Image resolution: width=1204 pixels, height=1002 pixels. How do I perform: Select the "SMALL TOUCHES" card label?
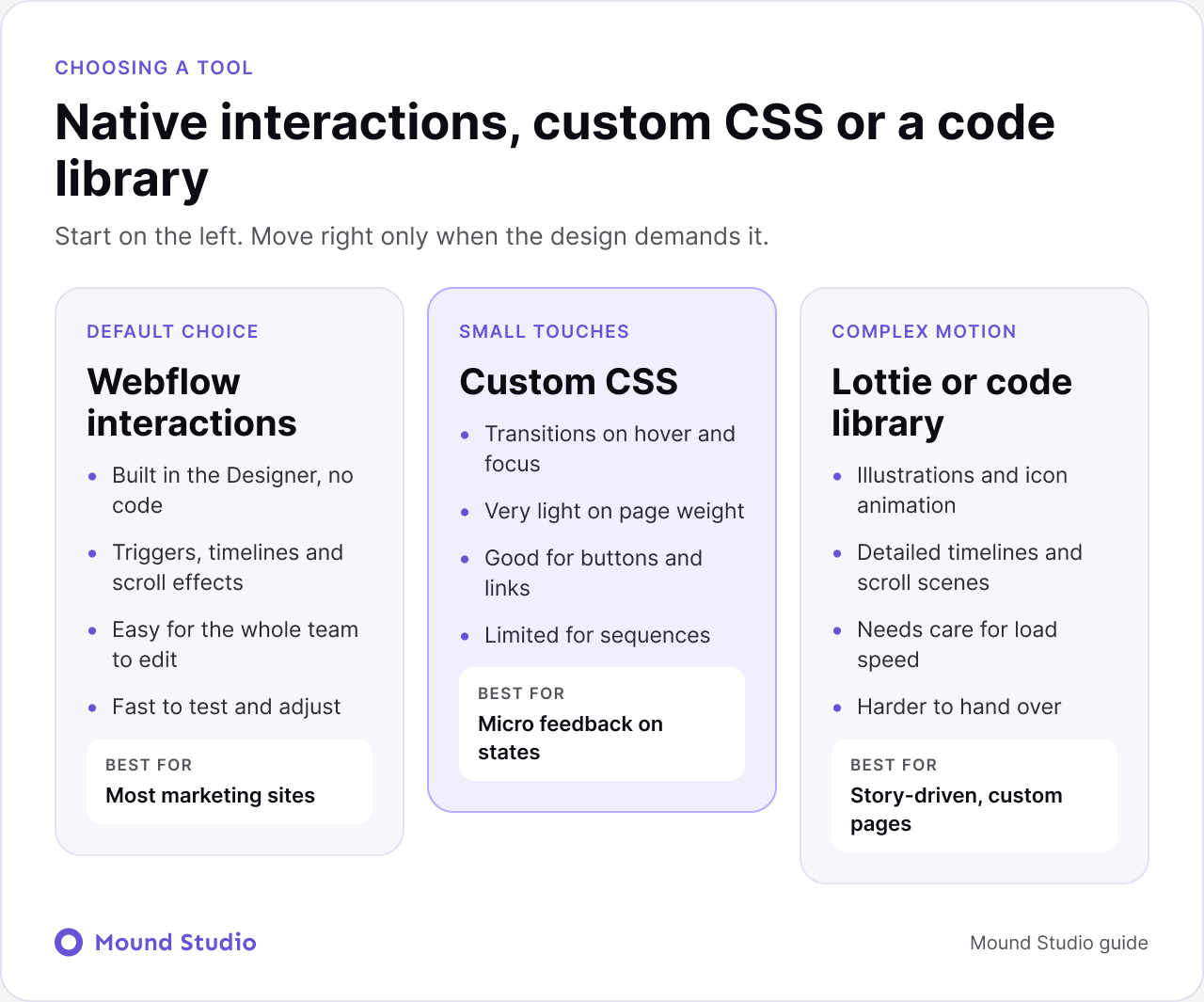click(545, 331)
